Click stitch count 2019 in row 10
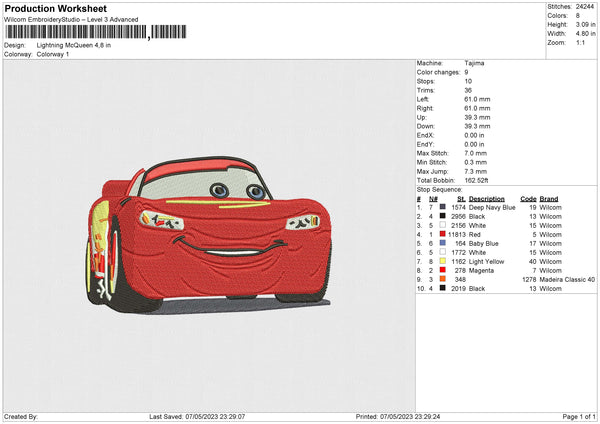This screenshot has height=424, width=600. pyautogui.click(x=458, y=289)
